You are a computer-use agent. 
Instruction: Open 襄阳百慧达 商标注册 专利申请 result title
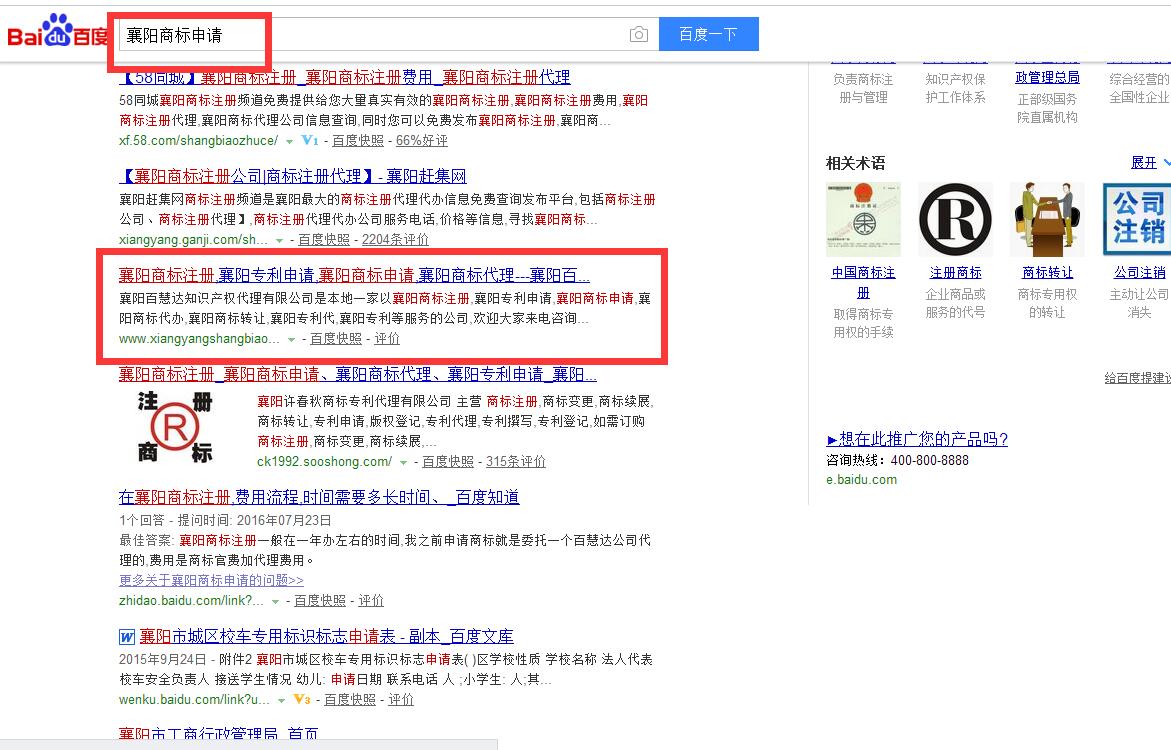tap(354, 275)
